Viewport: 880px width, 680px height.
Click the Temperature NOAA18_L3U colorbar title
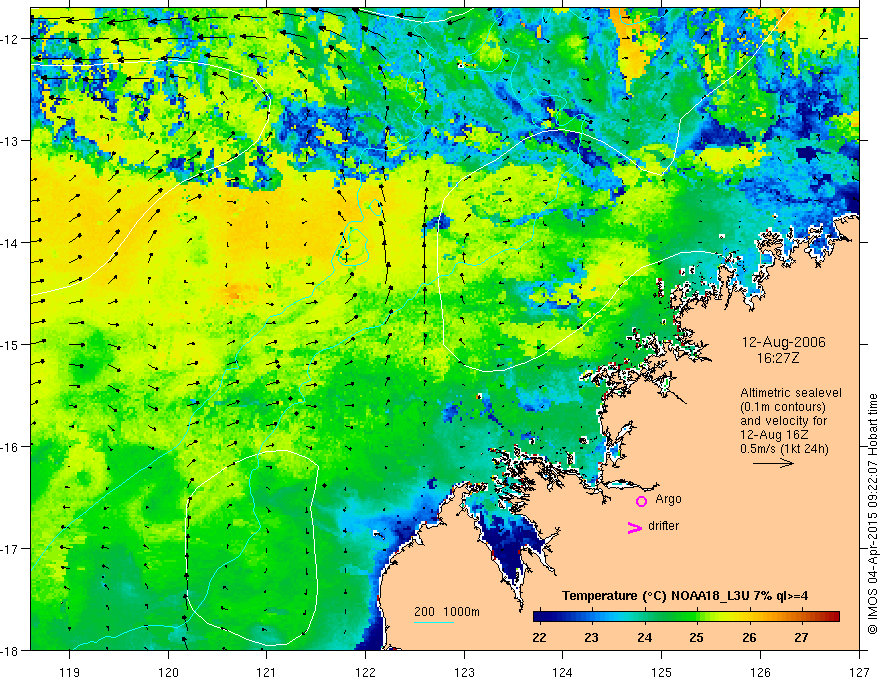tap(685, 596)
